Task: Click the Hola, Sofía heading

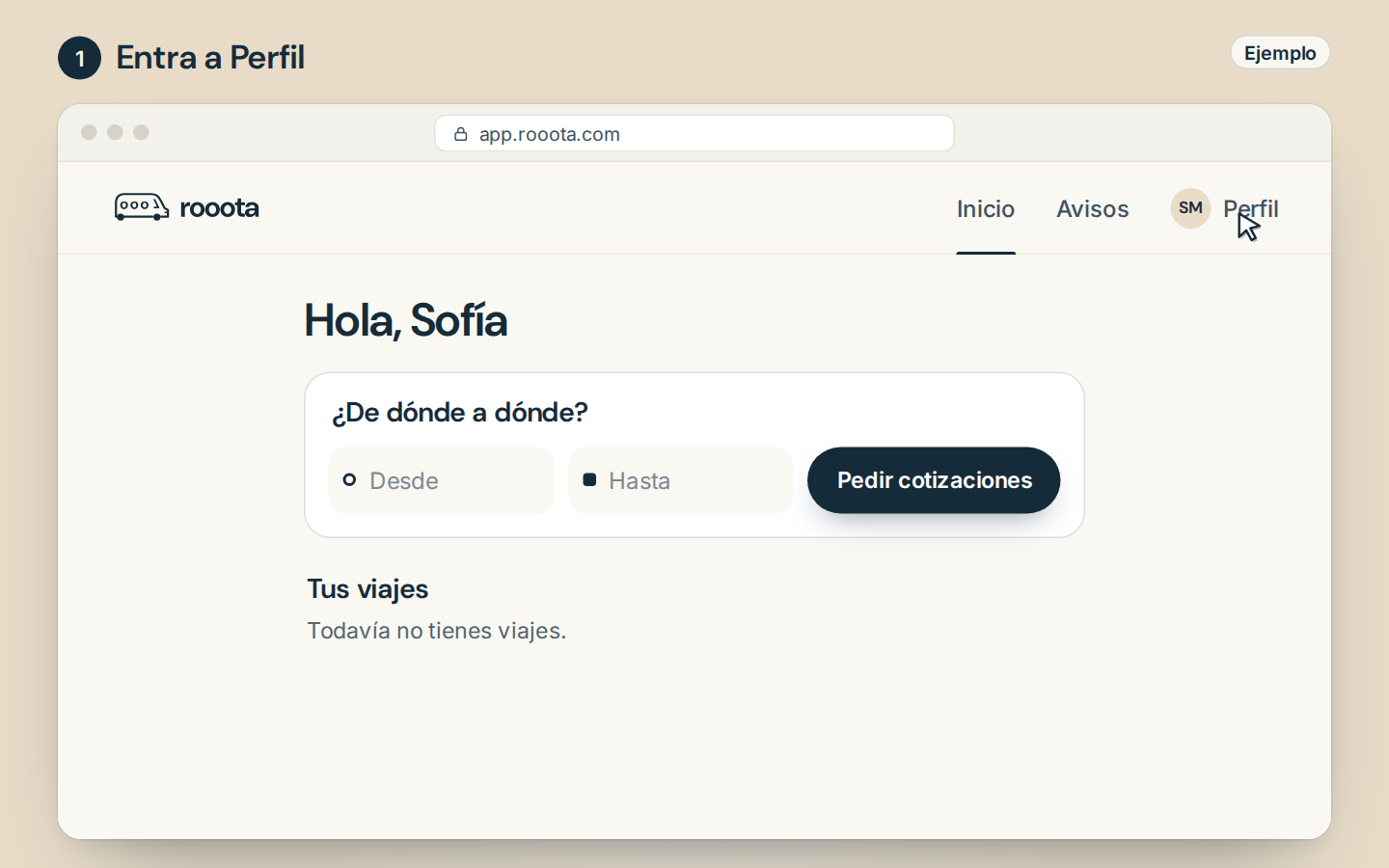Action: [406, 320]
